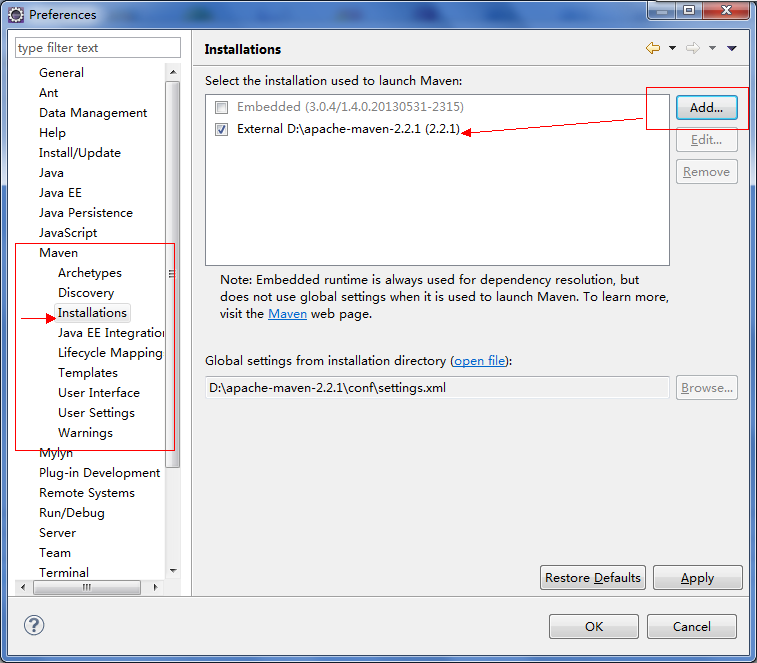Viewport: 757px width, 663px height.
Task: Select General in preferences tree
Action: 61,72
